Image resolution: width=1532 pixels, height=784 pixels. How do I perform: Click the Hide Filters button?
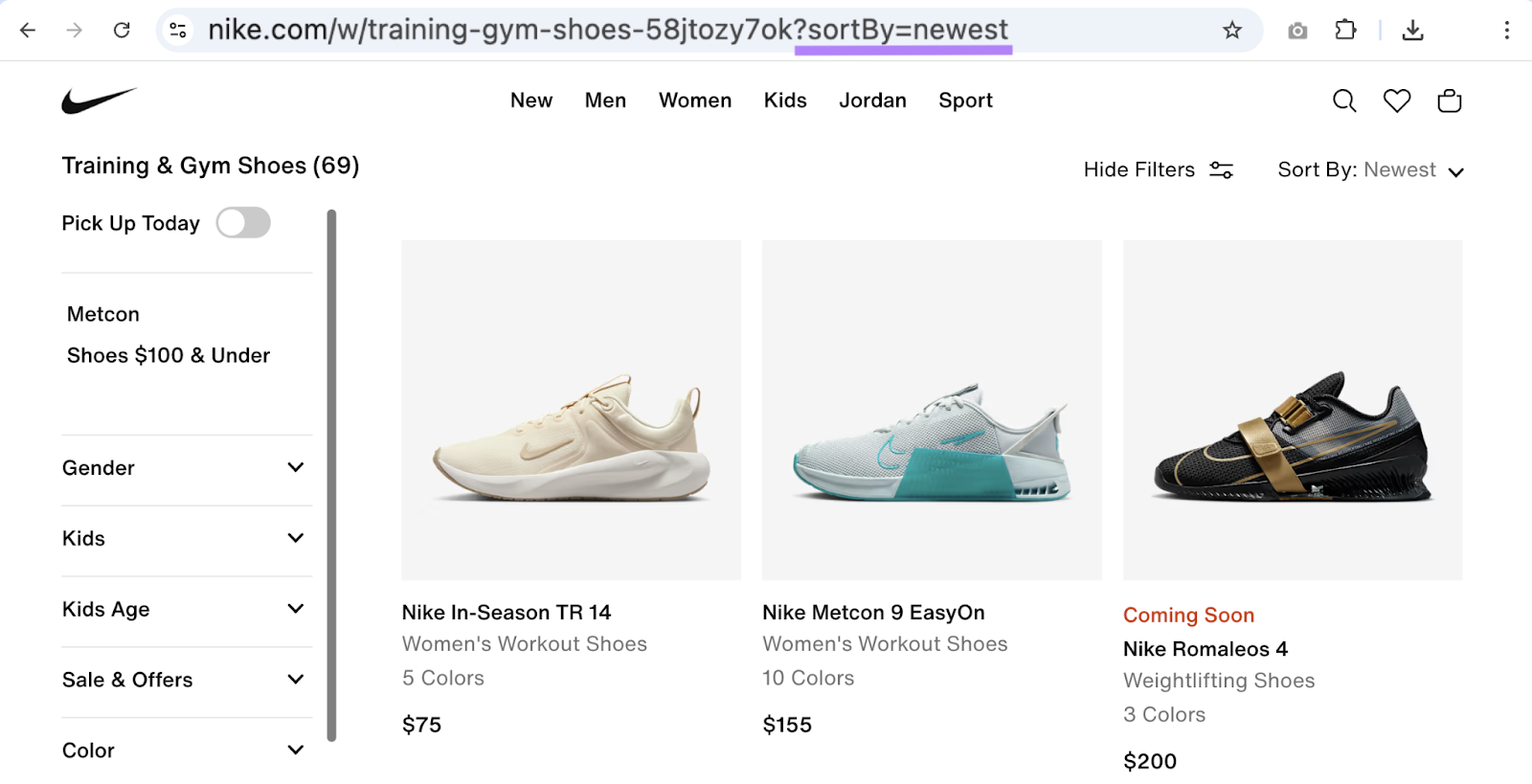pos(1138,169)
